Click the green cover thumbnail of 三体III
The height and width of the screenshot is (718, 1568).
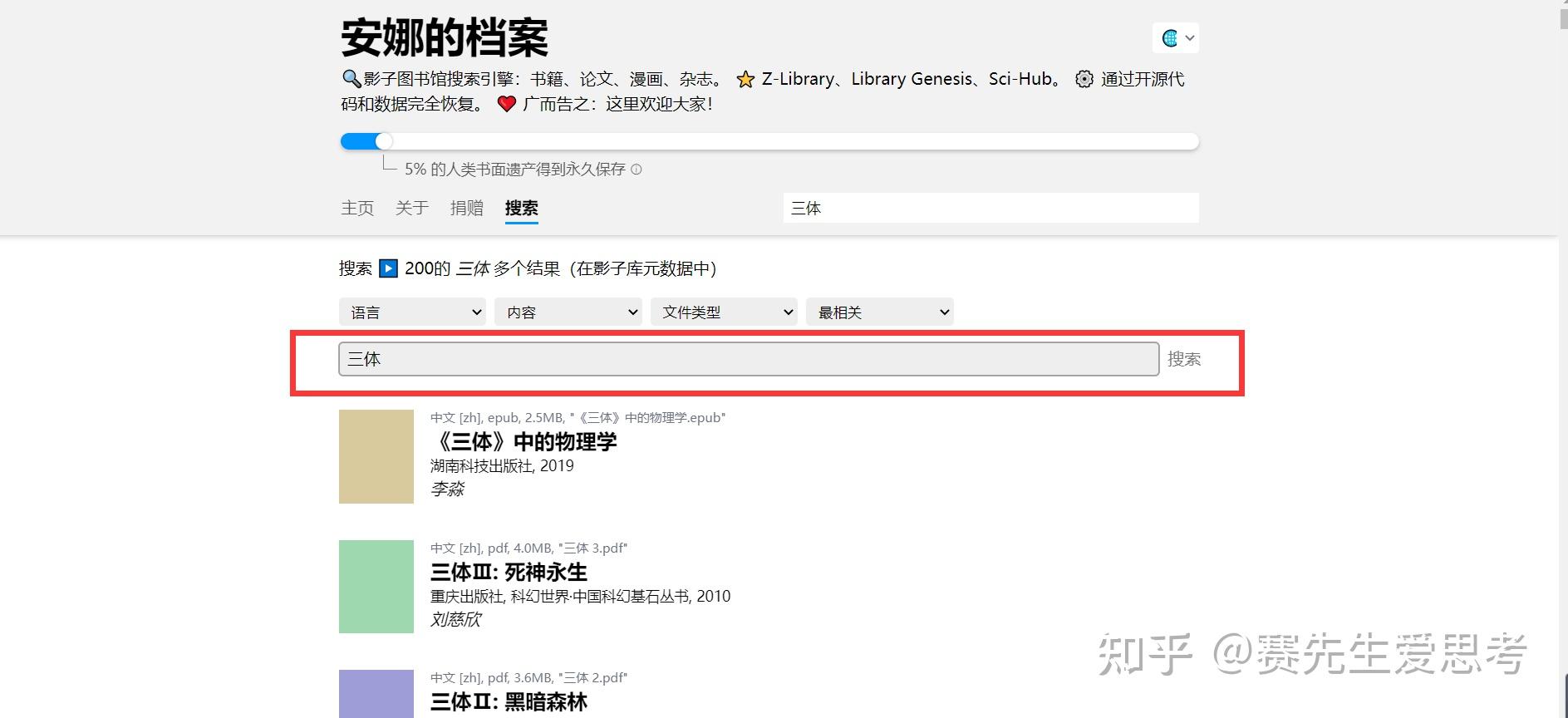pos(376,587)
